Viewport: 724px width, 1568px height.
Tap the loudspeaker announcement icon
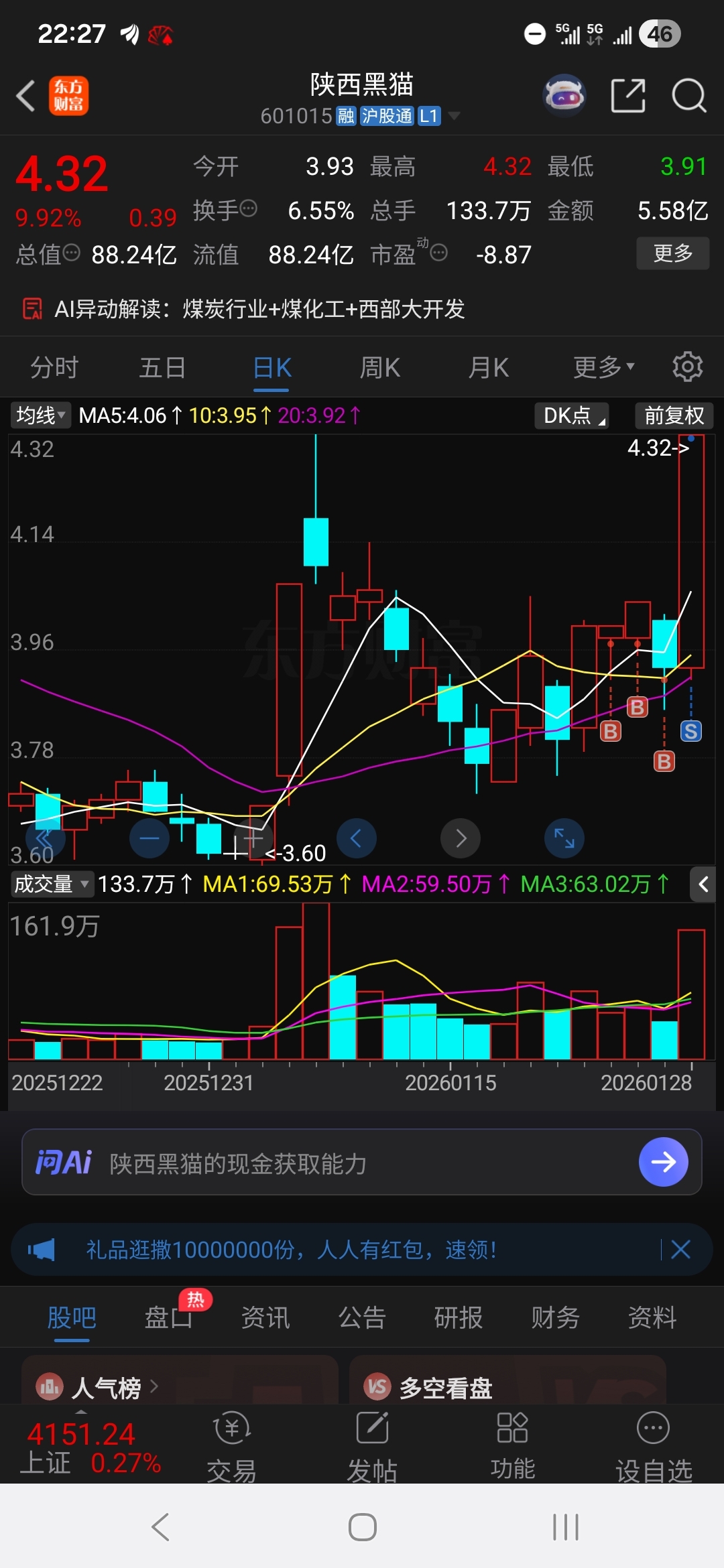pyautogui.click(x=42, y=1250)
